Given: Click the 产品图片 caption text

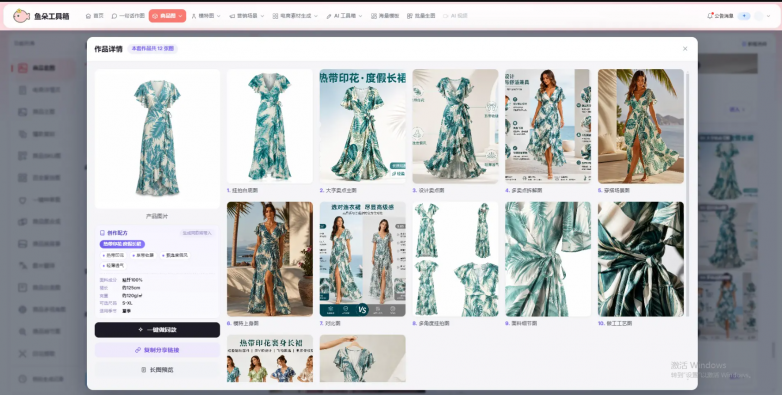Looking at the screenshot, I should click(x=157, y=216).
